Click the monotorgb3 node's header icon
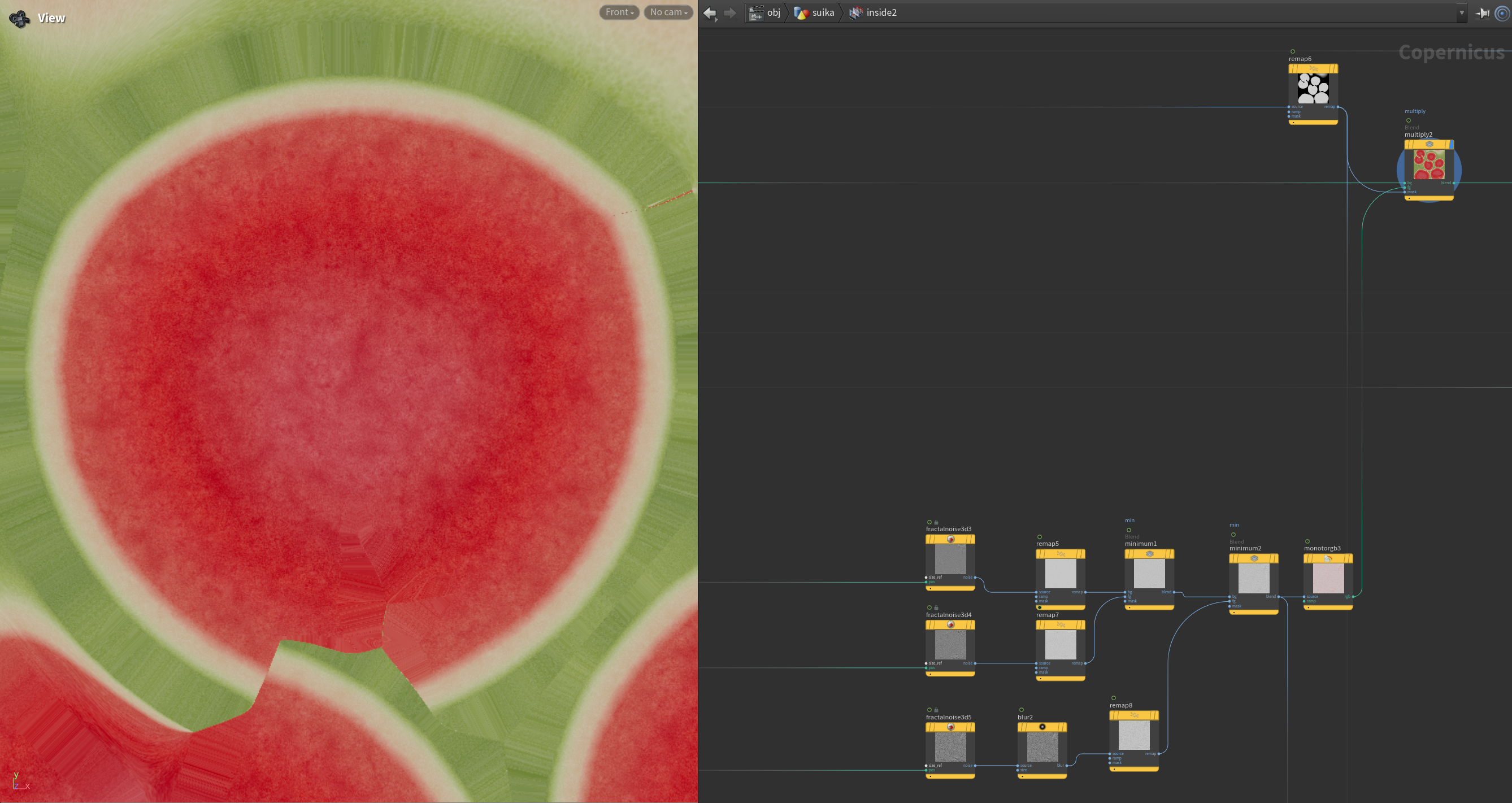Screen dimensions: 1512x803 point(1328,558)
